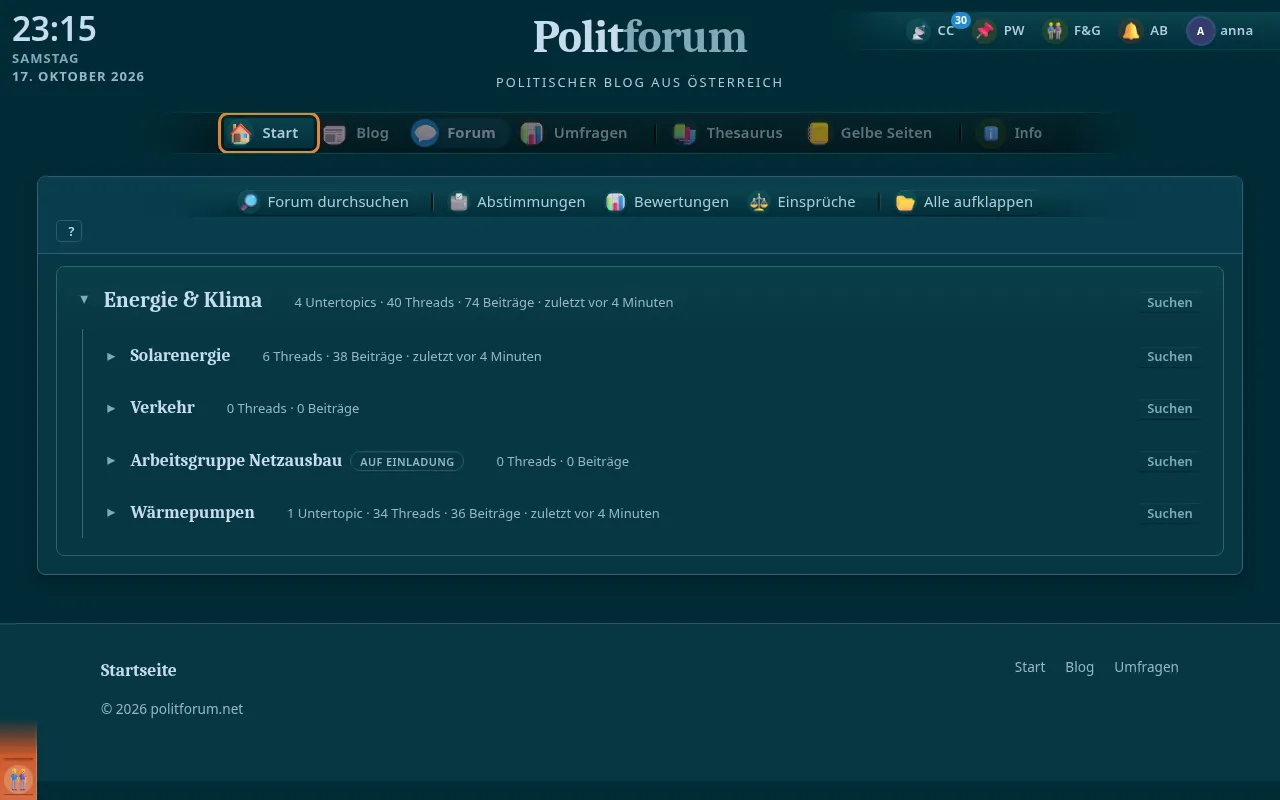Screen dimensions: 1280x800
Task: Click the Abstimmungen ballot icon
Action: pyautogui.click(x=458, y=202)
